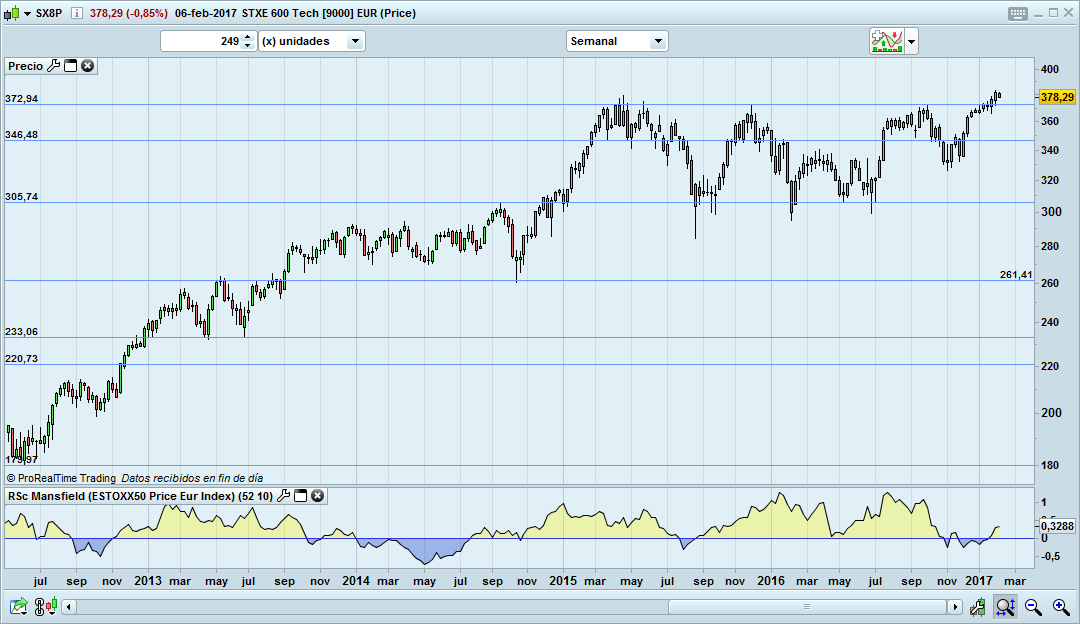Select the auto-fit zoom tool
The image size is (1080, 624).
(1004, 606)
